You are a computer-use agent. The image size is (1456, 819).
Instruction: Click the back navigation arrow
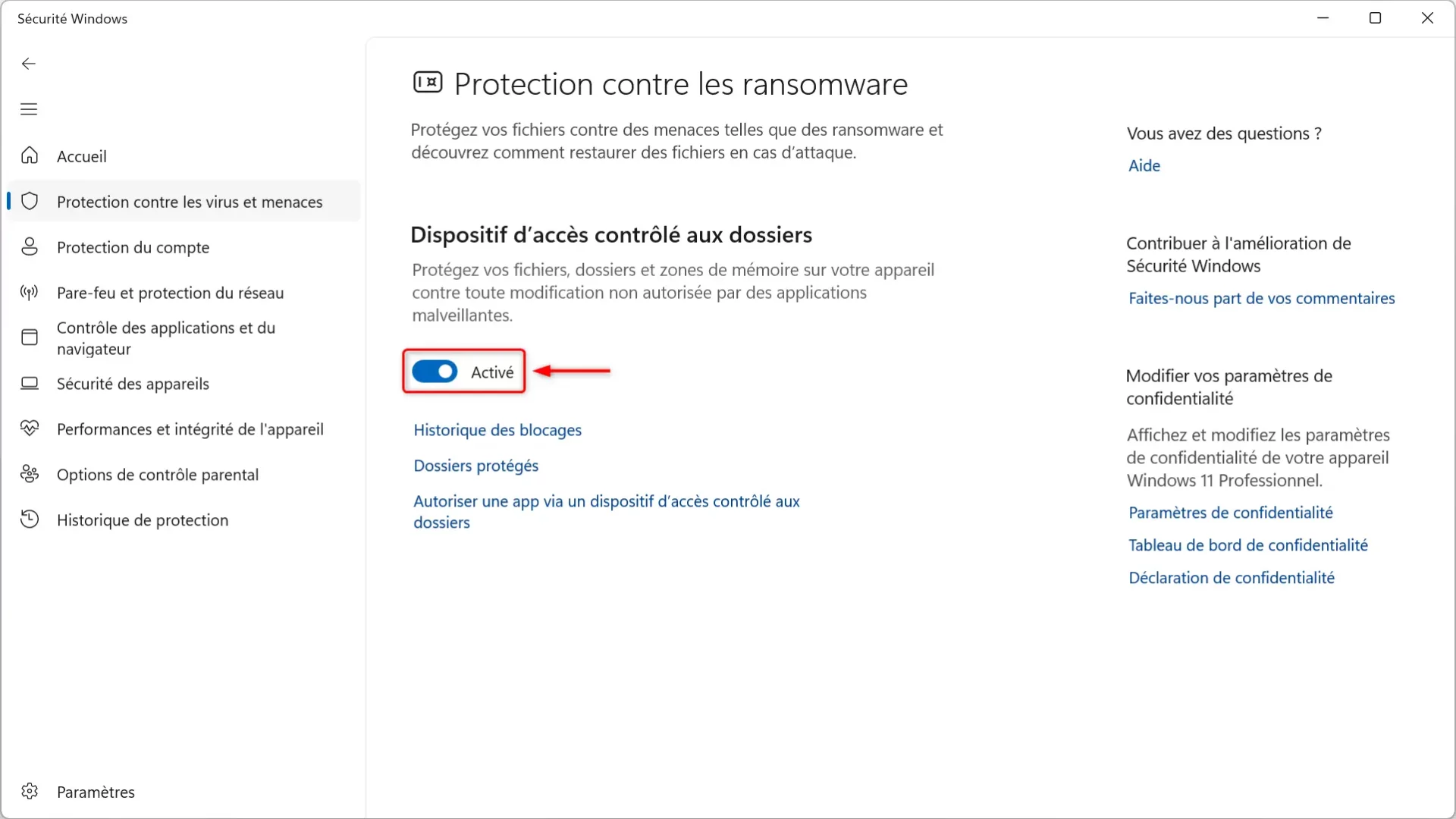(28, 63)
